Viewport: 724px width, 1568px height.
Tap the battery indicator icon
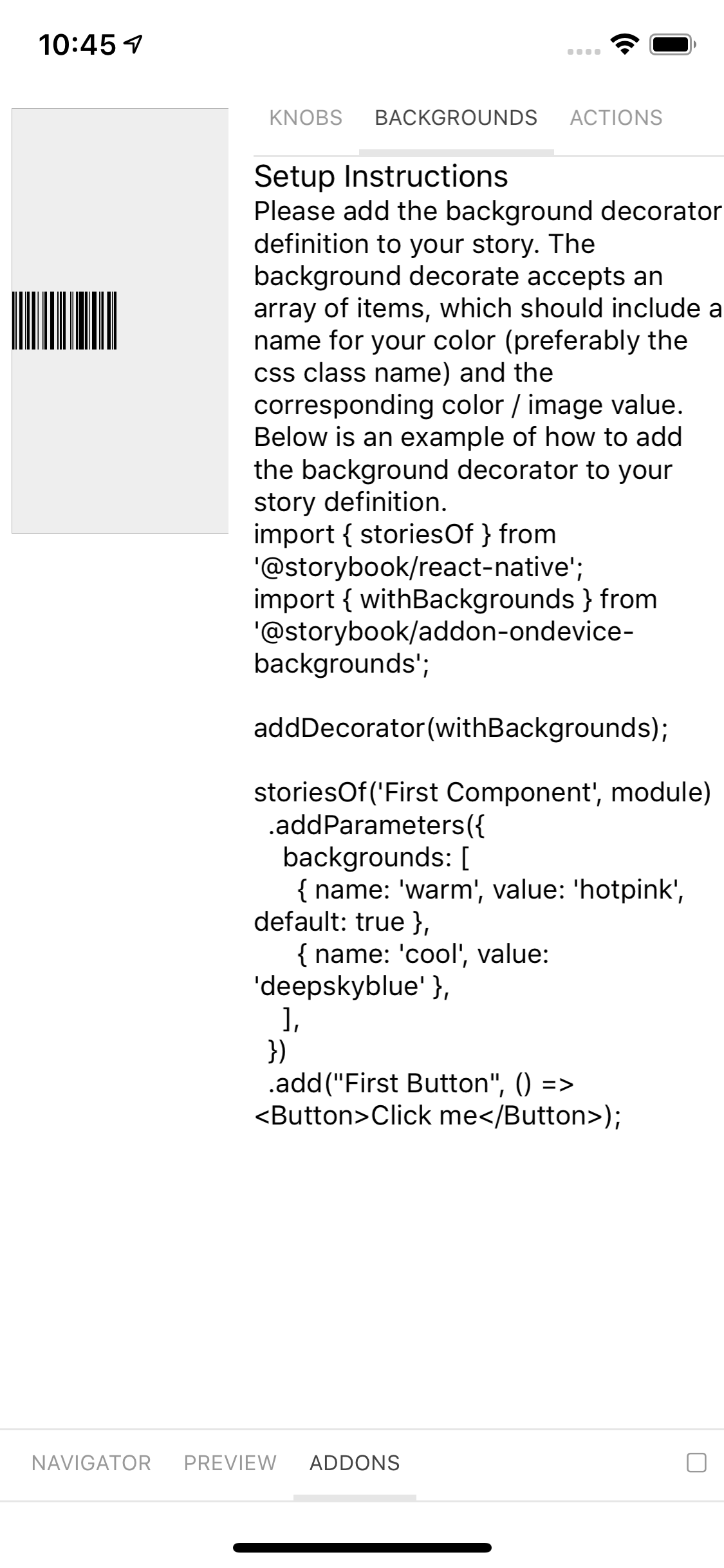(670, 44)
